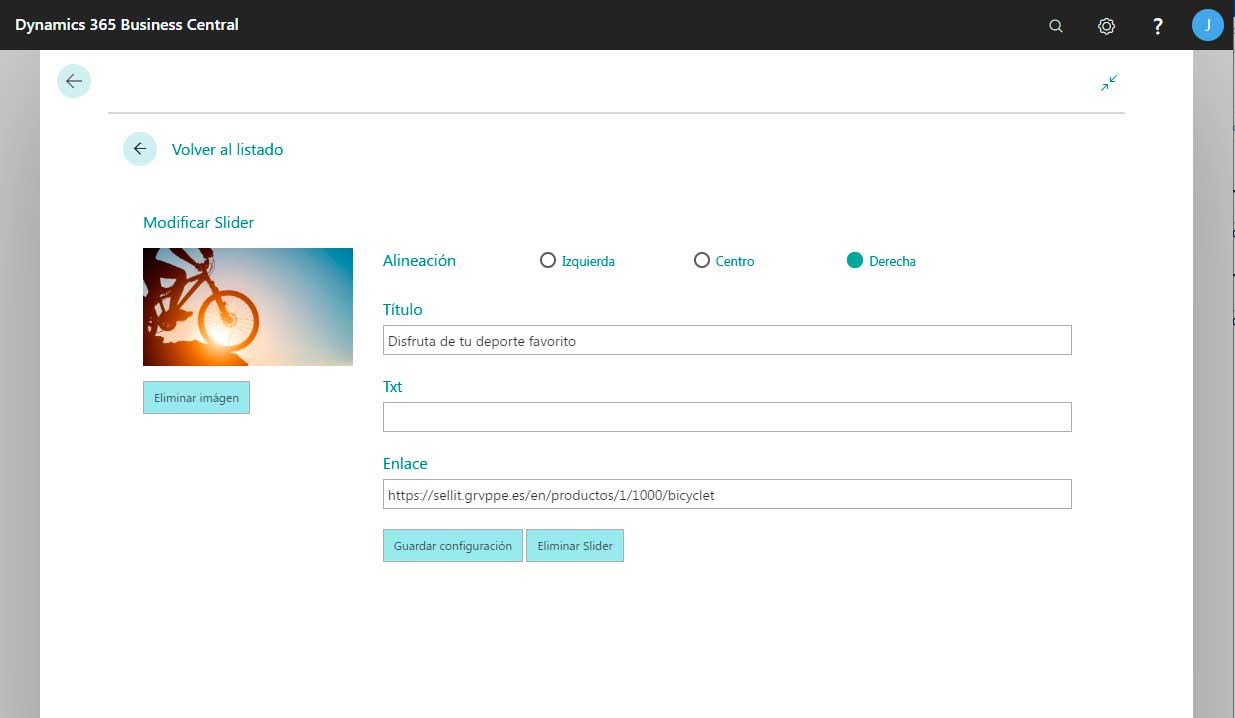
Task: Click the round arrow beside Volver al listado
Action: click(140, 149)
